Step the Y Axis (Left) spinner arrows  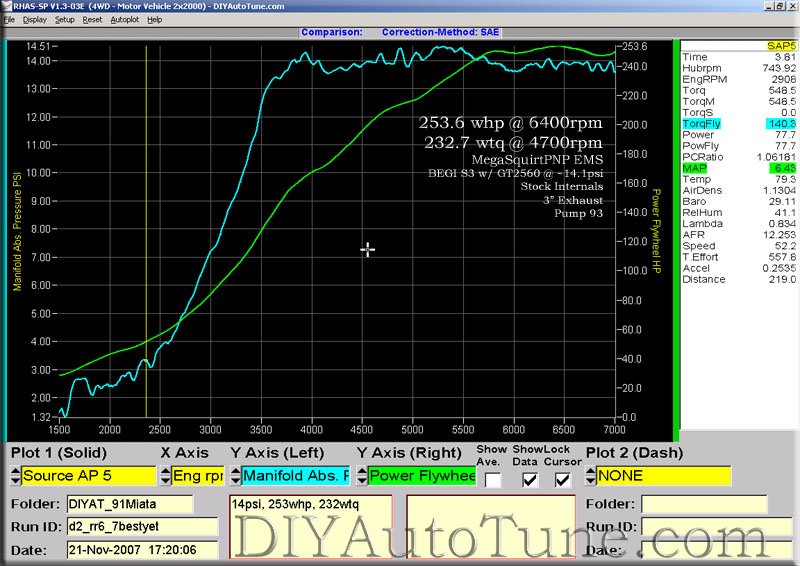pyautogui.click(x=235, y=476)
